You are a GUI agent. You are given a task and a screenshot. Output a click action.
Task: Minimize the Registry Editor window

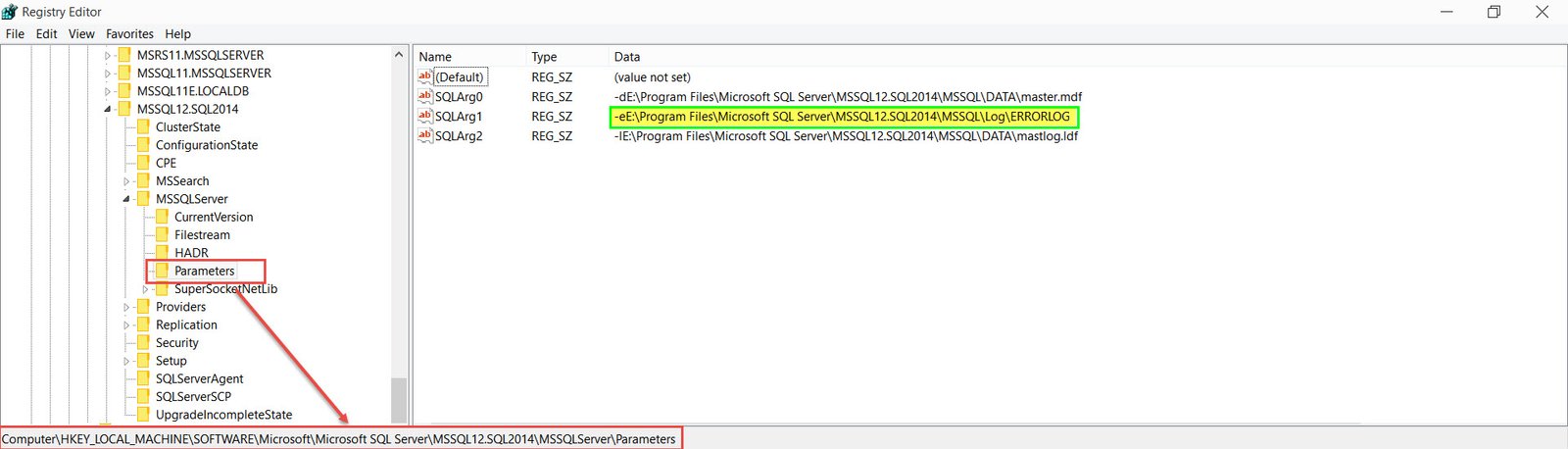1447,12
